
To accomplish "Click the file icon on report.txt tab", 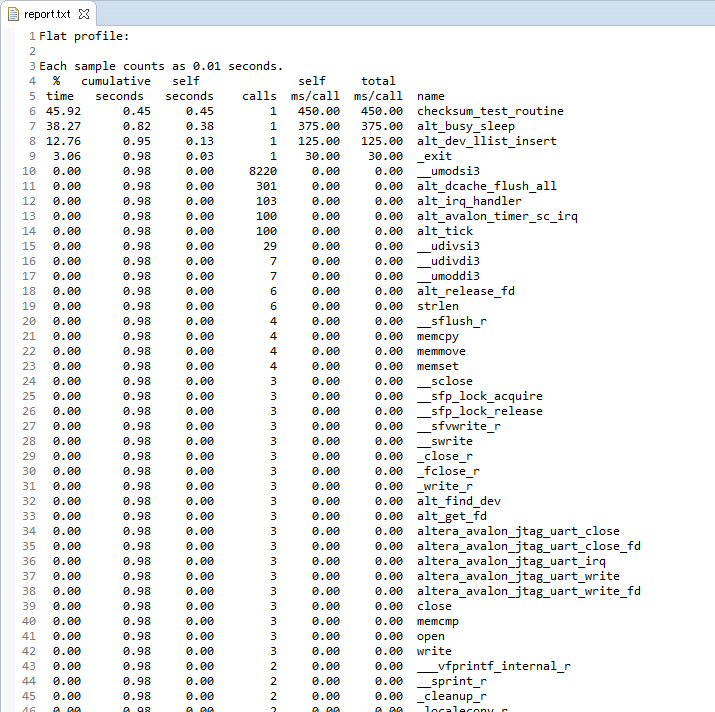I will tap(15, 15).
